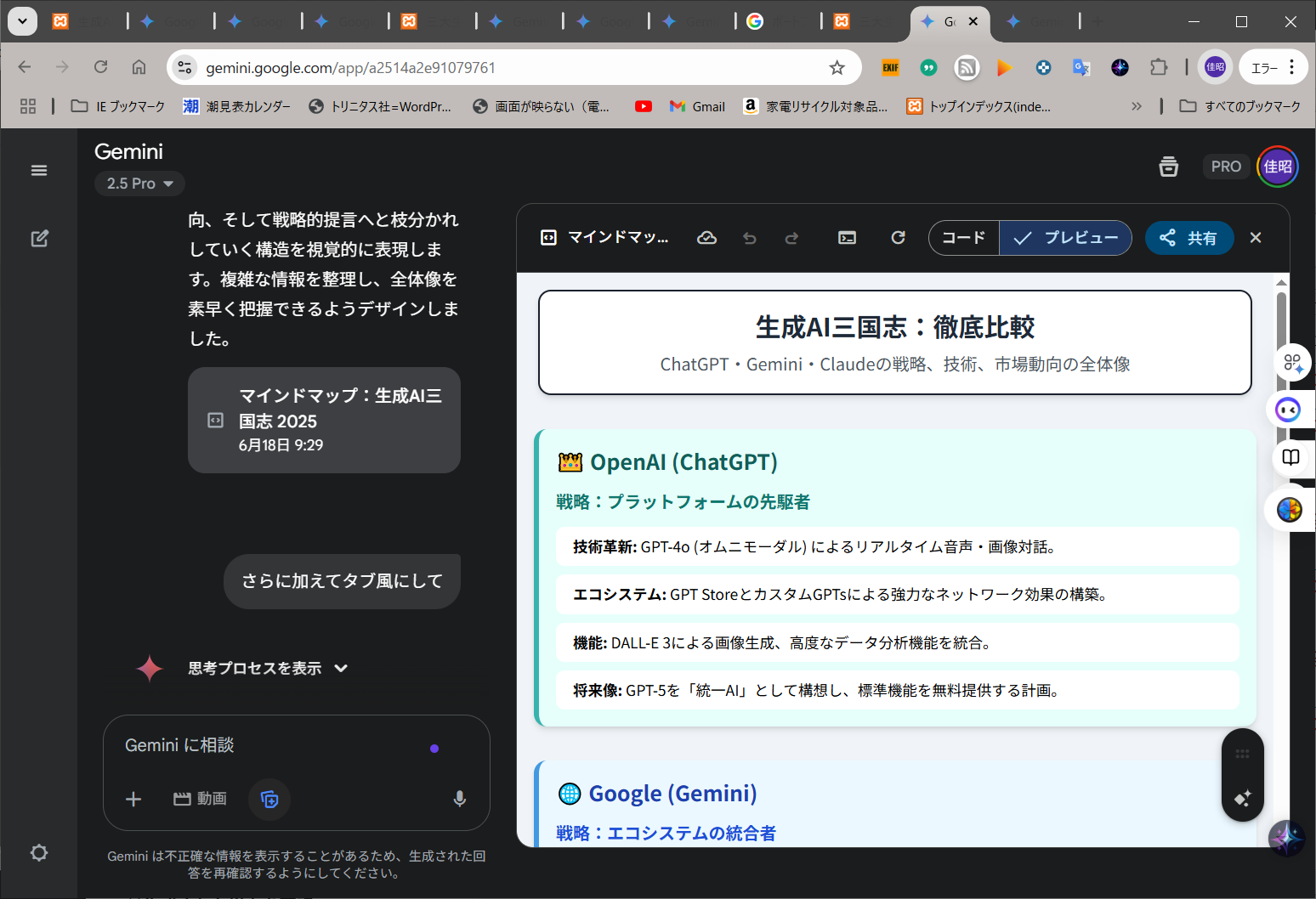
Task: Bookmark this page with star icon
Action: [837, 68]
